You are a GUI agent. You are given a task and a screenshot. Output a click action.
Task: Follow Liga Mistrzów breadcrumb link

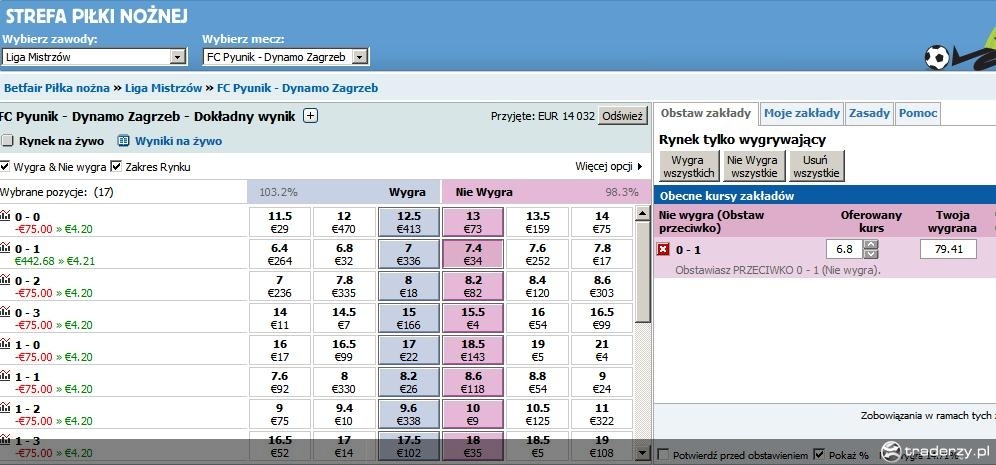point(163,88)
